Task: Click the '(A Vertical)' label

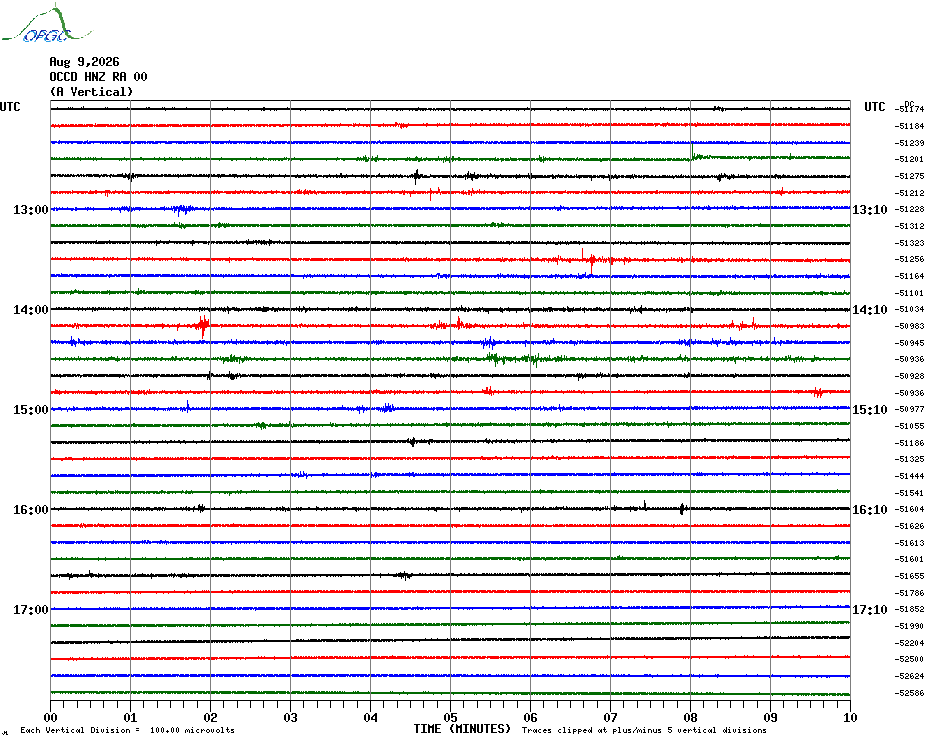Action: point(91,91)
